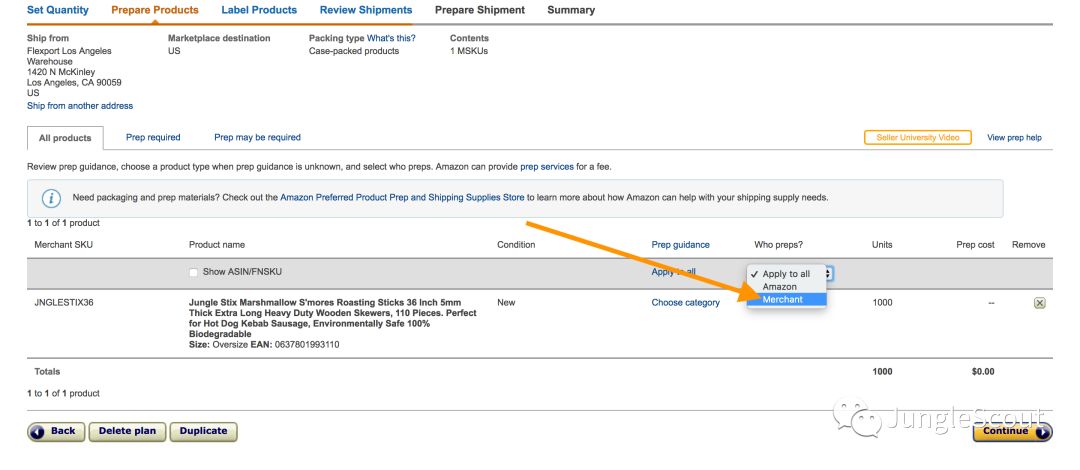Open the View prep help link
1080x470 pixels.
click(x=1014, y=137)
